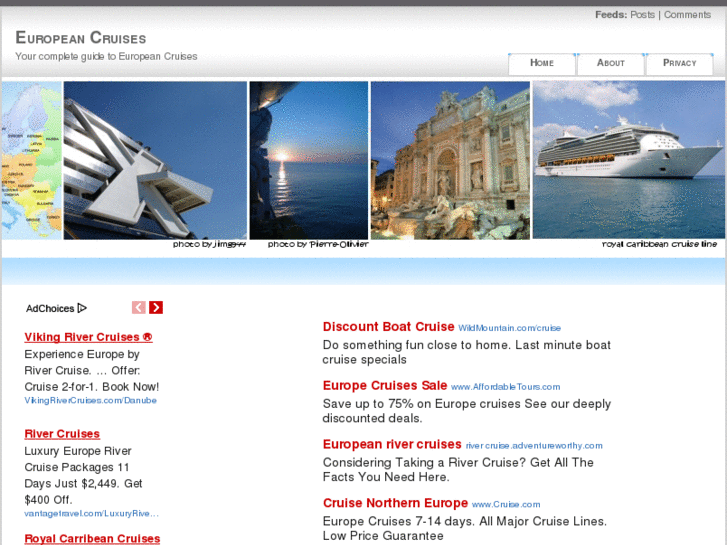The height and width of the screenshot is (545, 727).
Task: Click 'Considering Taking a River Cruise?' text
Action: (425, 462)
